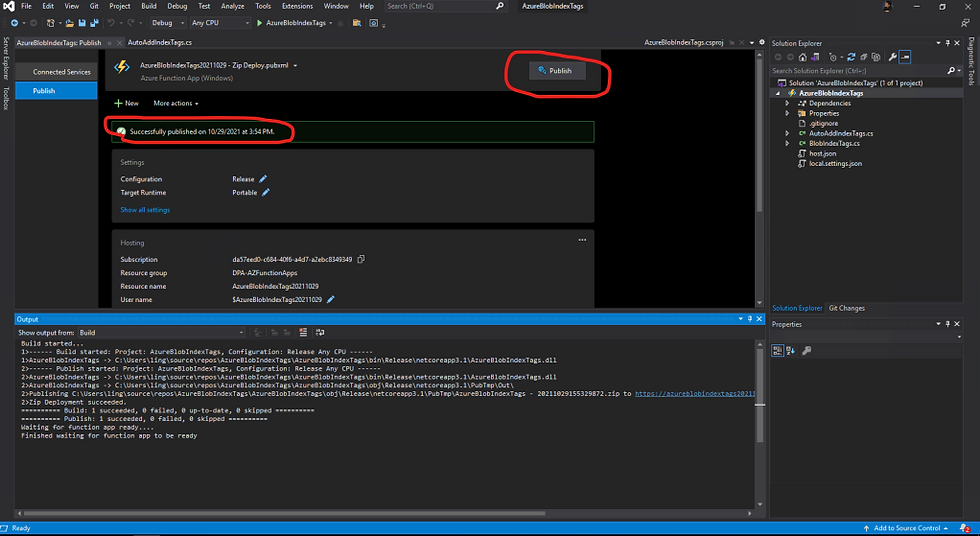Open startup project AzureBlobIndexTags dropdown arrow
Image resolution: width=980 pixels, height=536 pixels.
click(x=331, y=23)
